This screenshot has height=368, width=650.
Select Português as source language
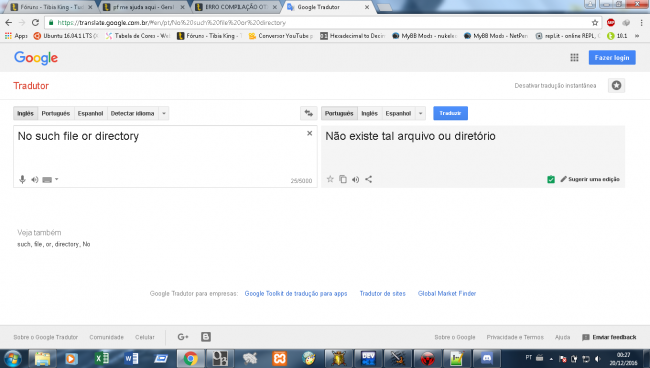click(x=56, y=113)
